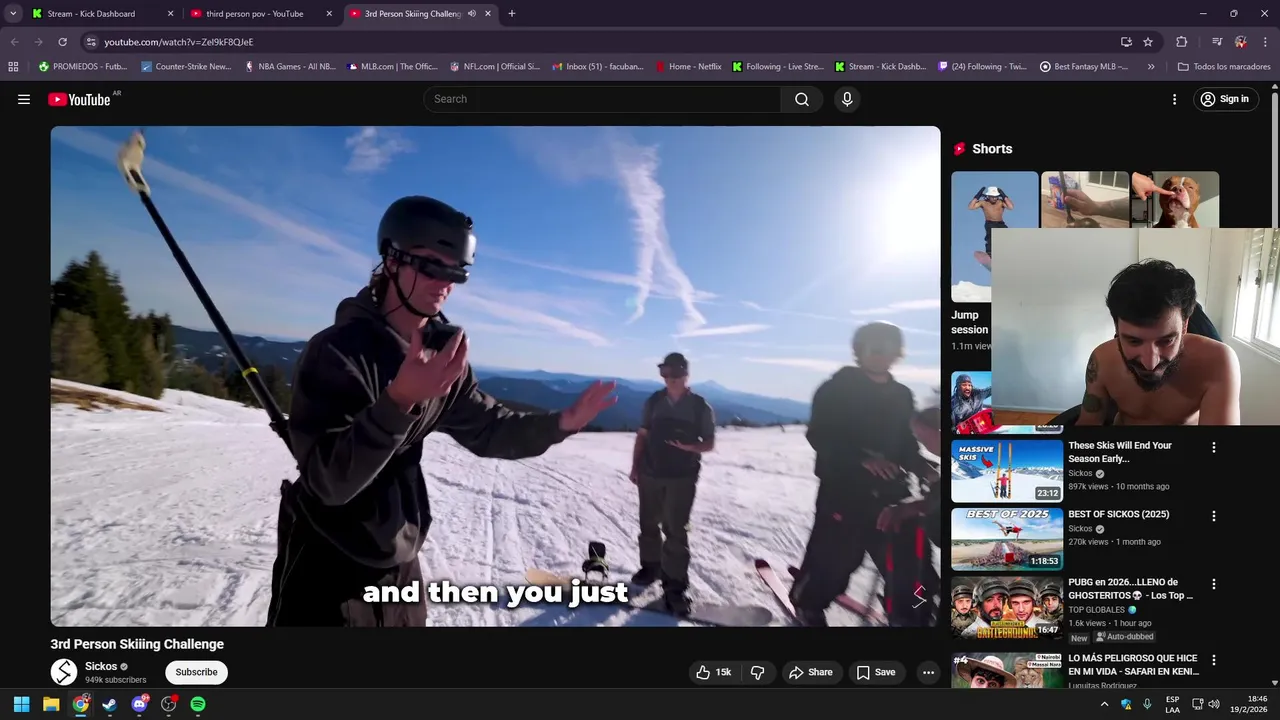The height and width of the screenshot is (720, 1280).
Task: Open the Inbox (51) bookmark
Action: point(597,67)
